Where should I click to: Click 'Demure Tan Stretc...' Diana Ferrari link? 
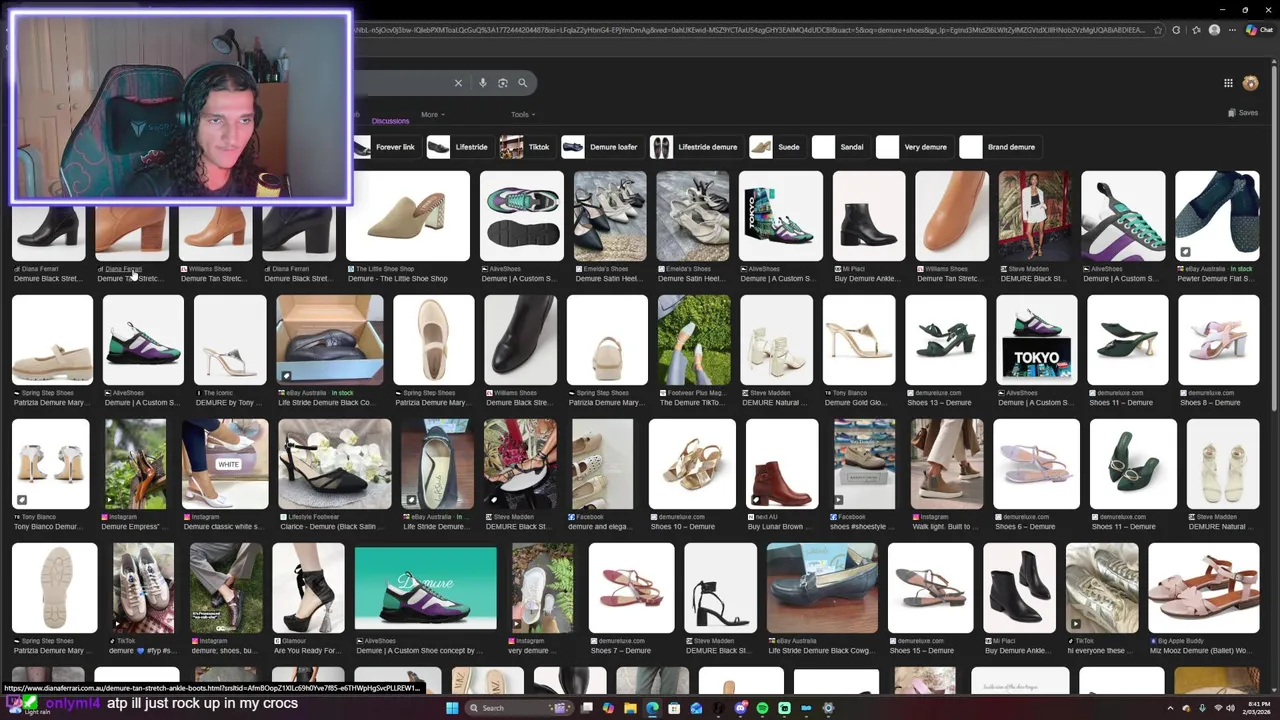click(x=129, y=279)
